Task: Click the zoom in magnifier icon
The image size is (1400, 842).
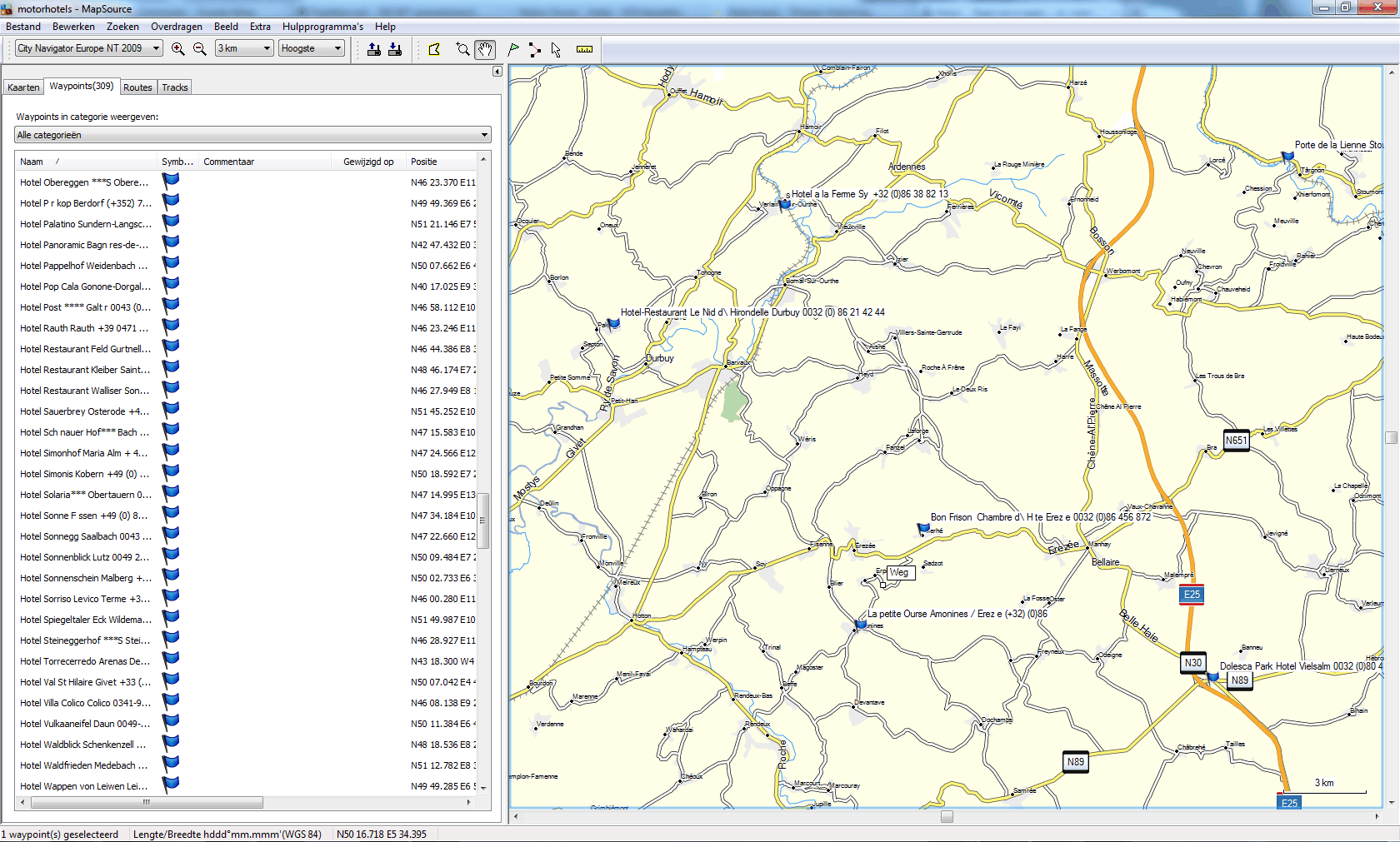Action: [177, 49]
